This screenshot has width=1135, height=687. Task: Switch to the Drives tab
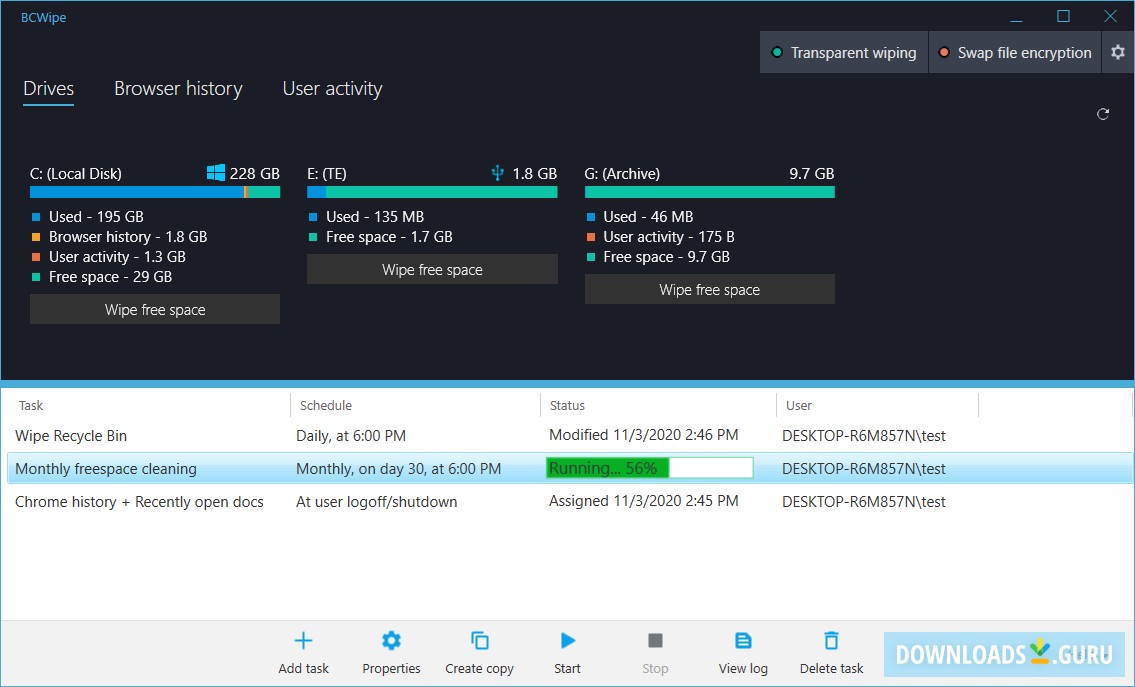tap(48, 88)
